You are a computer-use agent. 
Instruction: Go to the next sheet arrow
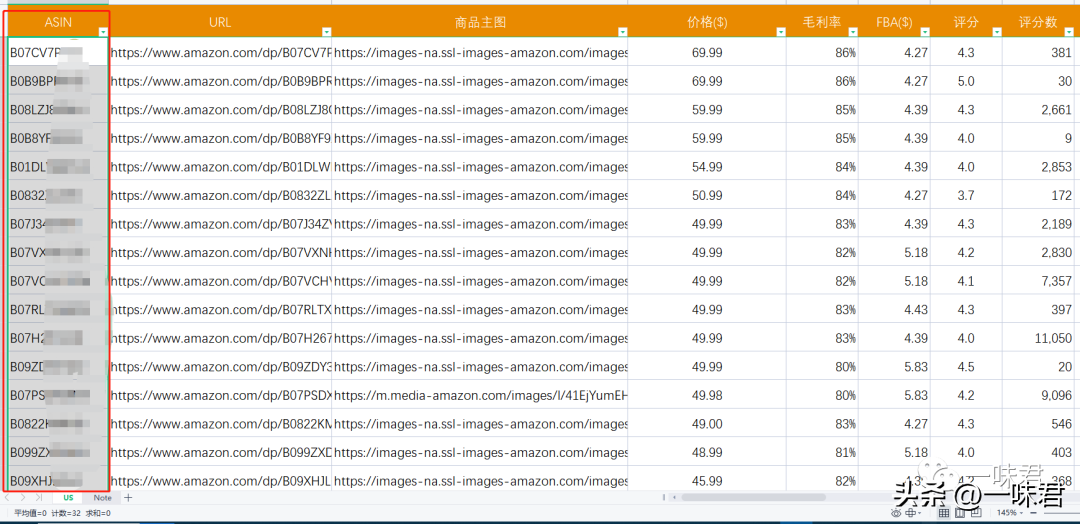(23, 497)
